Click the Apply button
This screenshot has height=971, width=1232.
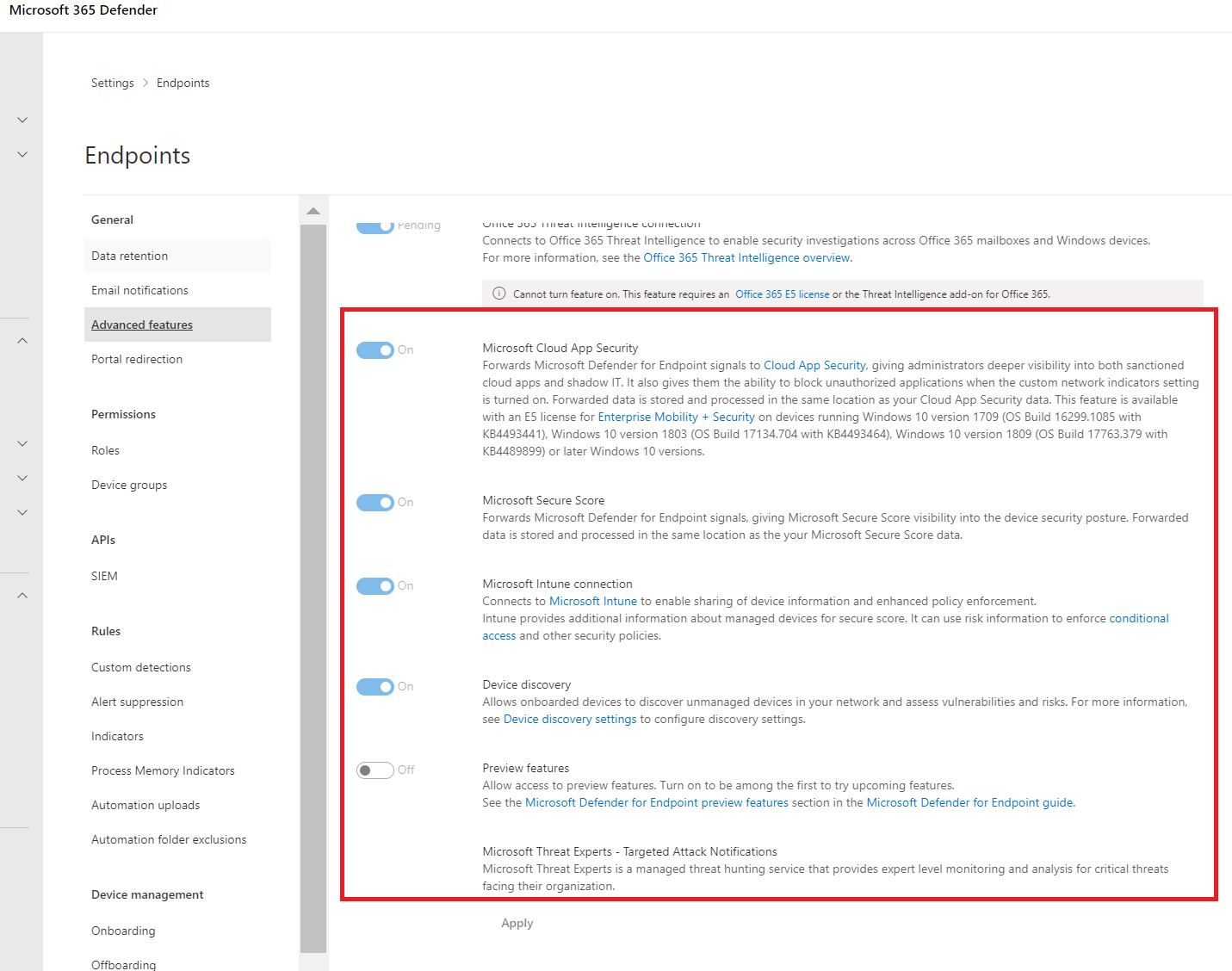tap(517, 923)
